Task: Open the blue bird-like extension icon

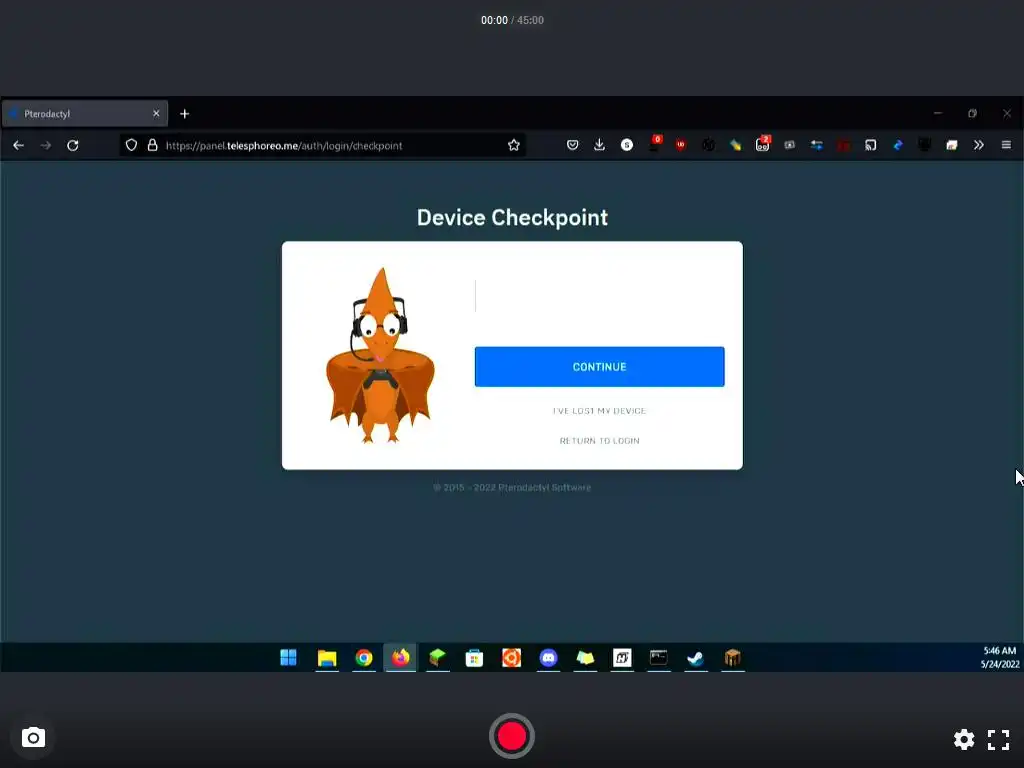Action: click(x=898, y=145)
